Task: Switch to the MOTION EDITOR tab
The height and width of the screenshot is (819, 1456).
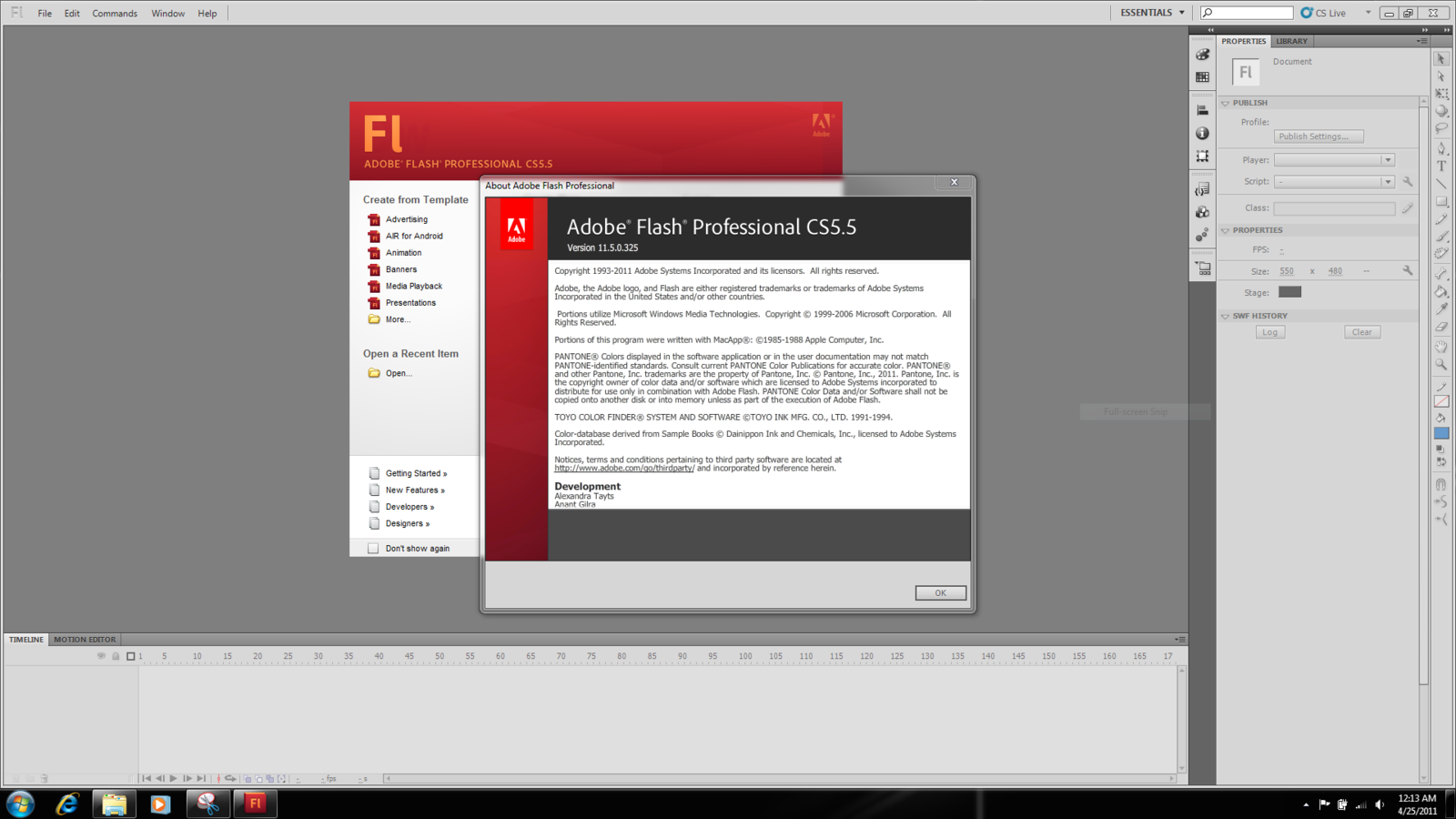Action: (85, 640)
